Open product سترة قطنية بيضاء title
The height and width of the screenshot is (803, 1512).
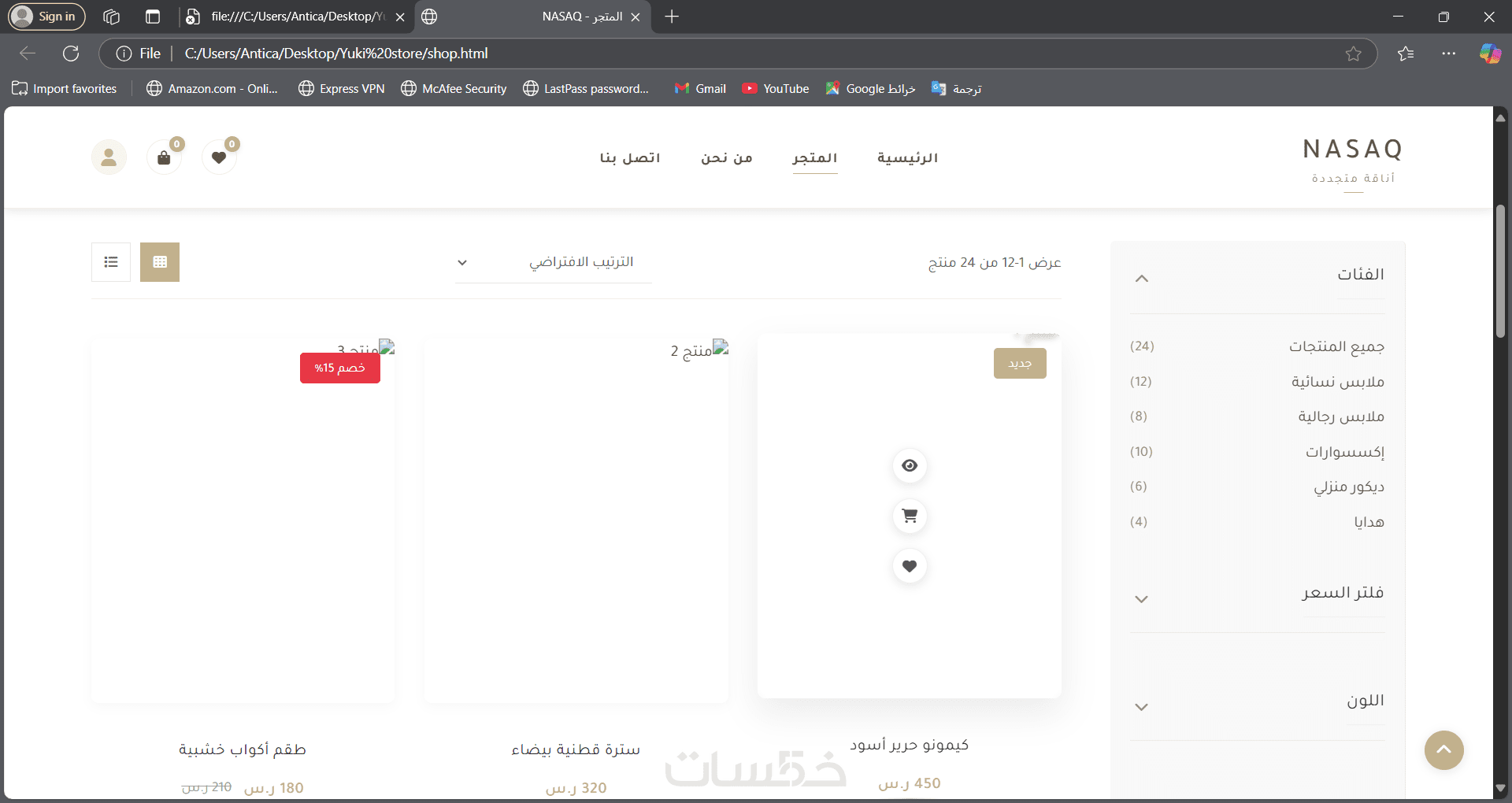576,749
